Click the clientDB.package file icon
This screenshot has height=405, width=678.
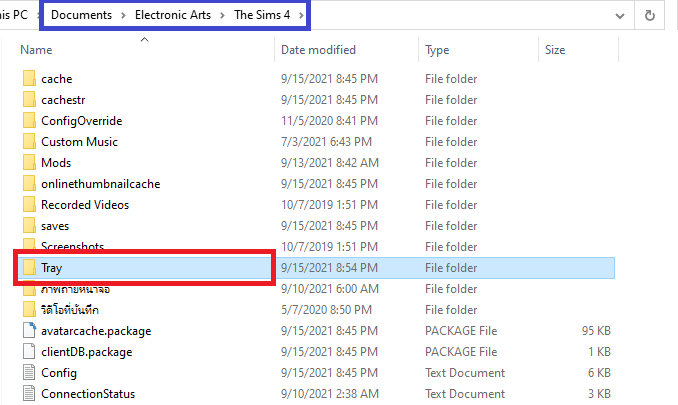click(x=29, y=351)
